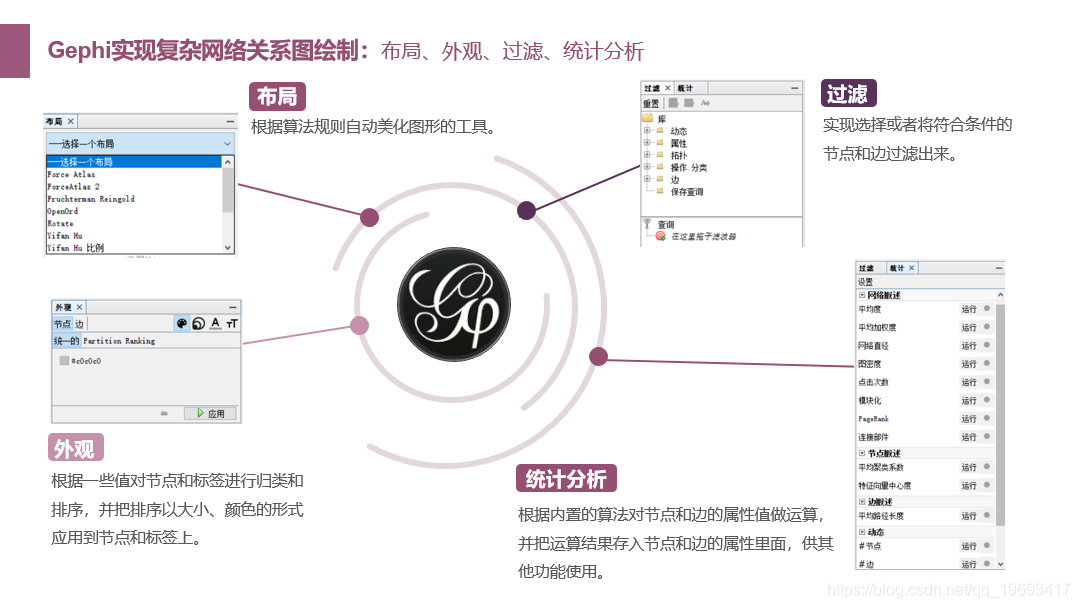Expand the 操作 分类 tree node

(647, 167)
